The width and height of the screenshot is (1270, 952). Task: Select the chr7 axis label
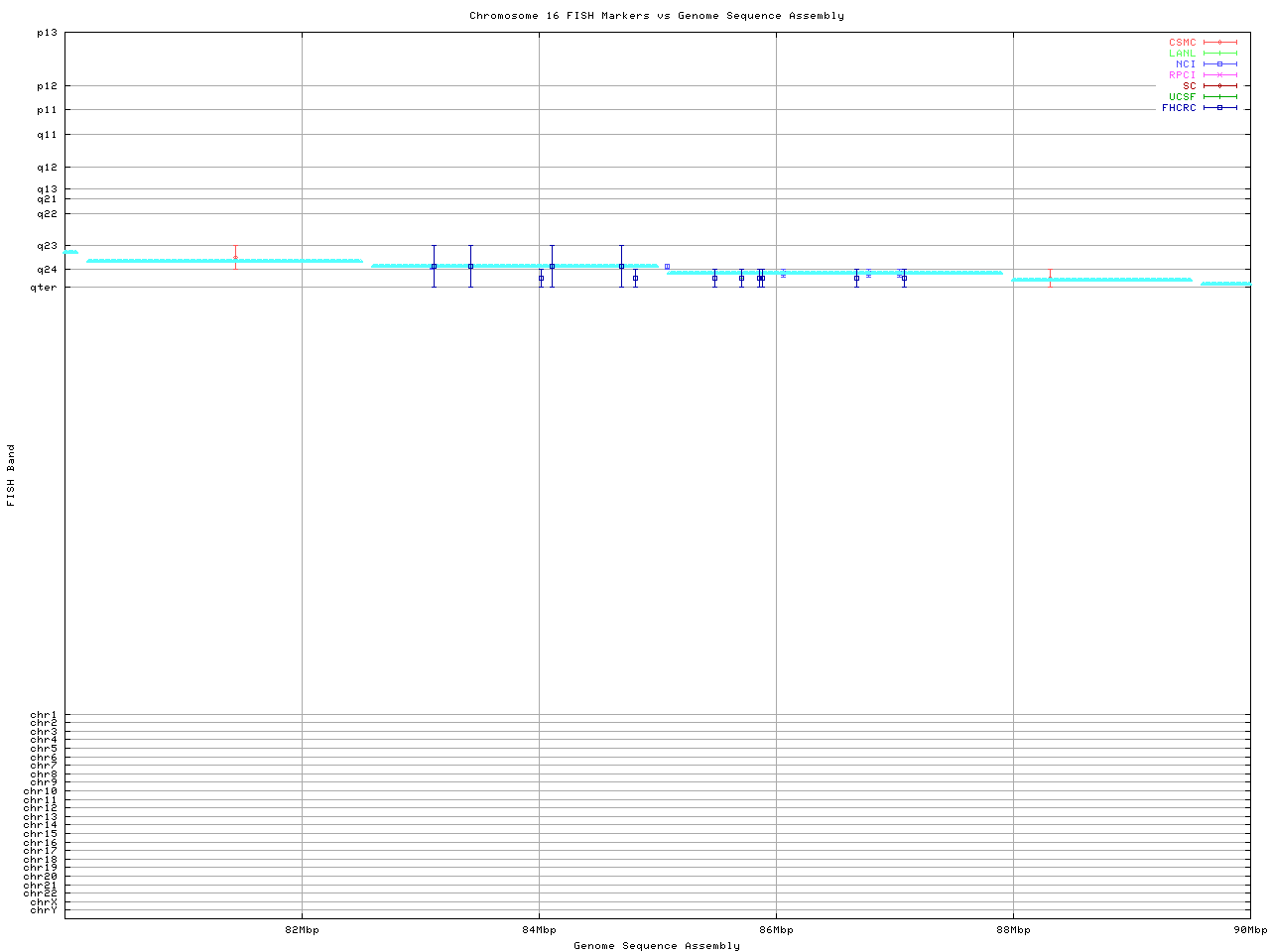[x=44, y=766]
